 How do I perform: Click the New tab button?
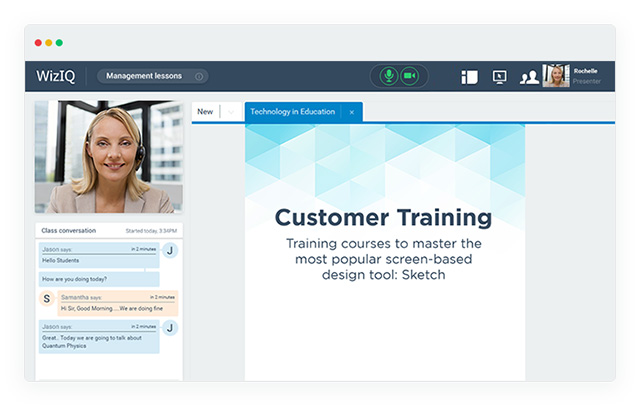[205, 112]
